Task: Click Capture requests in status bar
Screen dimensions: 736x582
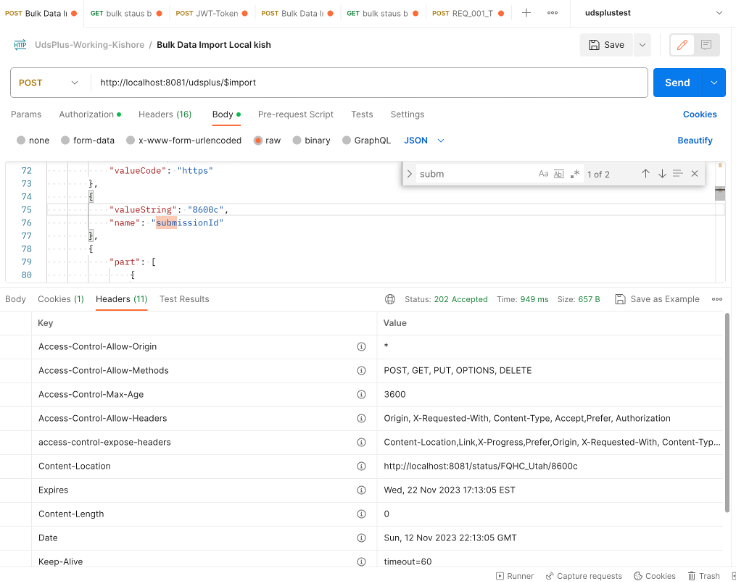Action: click(x=584, y=576)
